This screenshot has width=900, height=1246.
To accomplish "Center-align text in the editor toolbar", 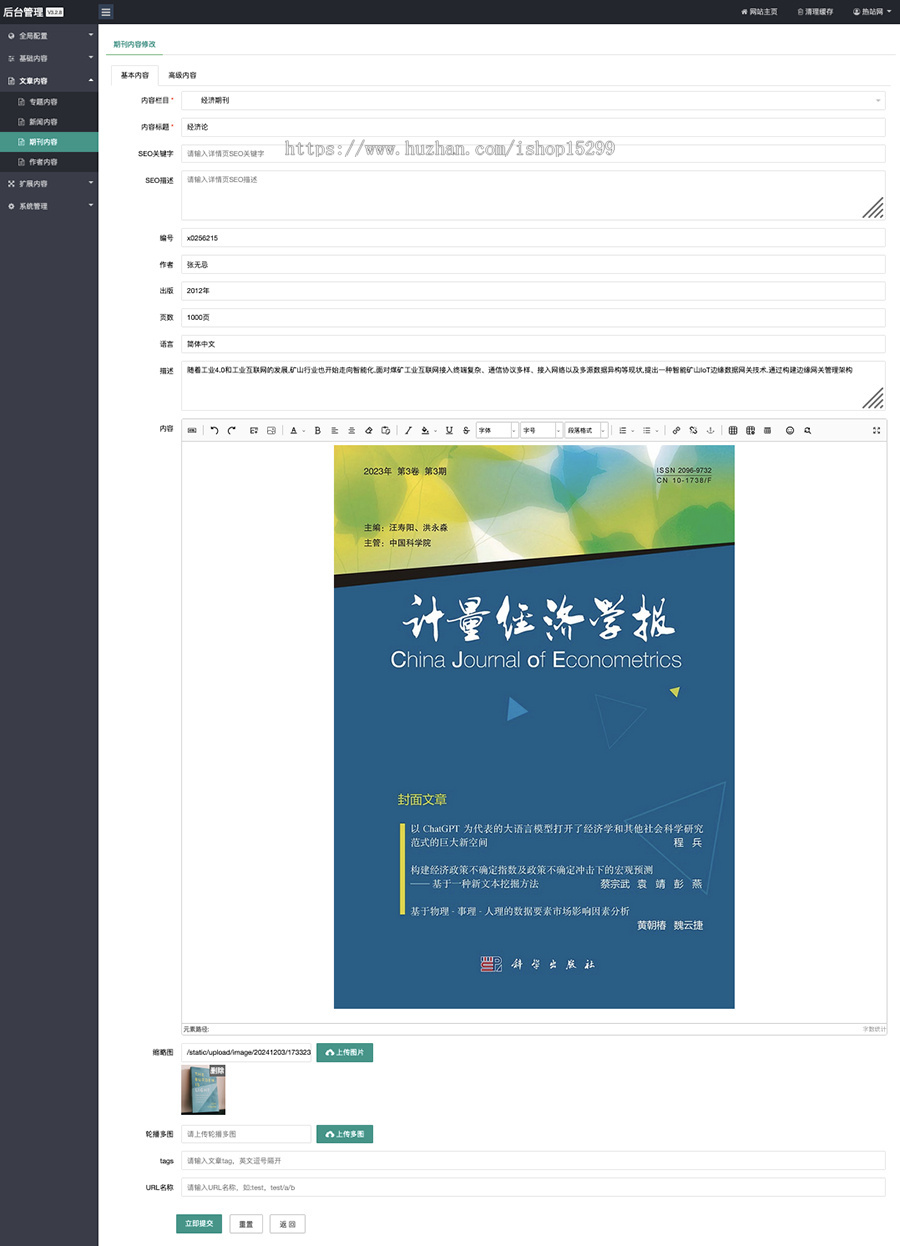I will pos(352,430).
